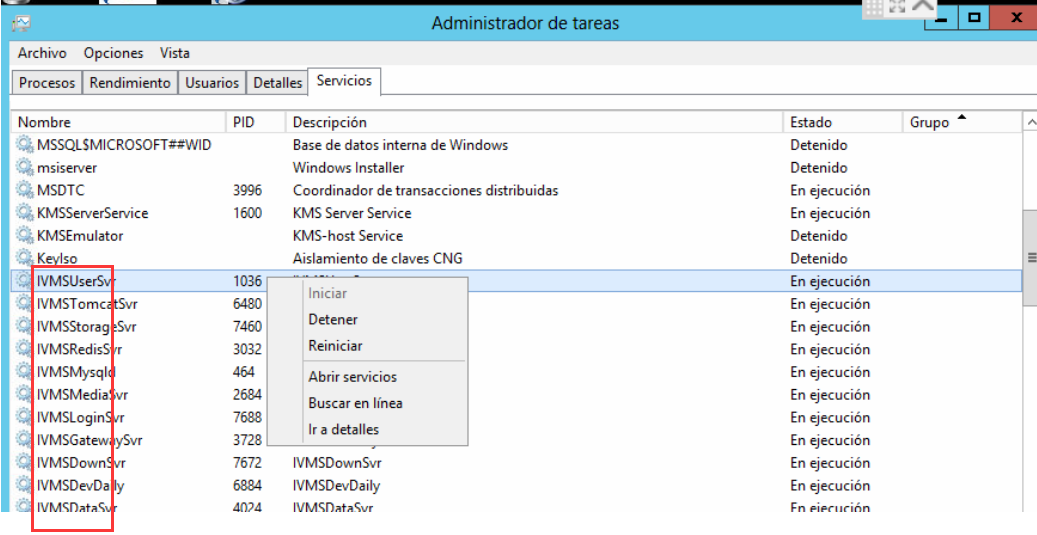Sort by the Estado column header
The width and height of the screenshot is (1037, 535).
click(x=843, y=122)
